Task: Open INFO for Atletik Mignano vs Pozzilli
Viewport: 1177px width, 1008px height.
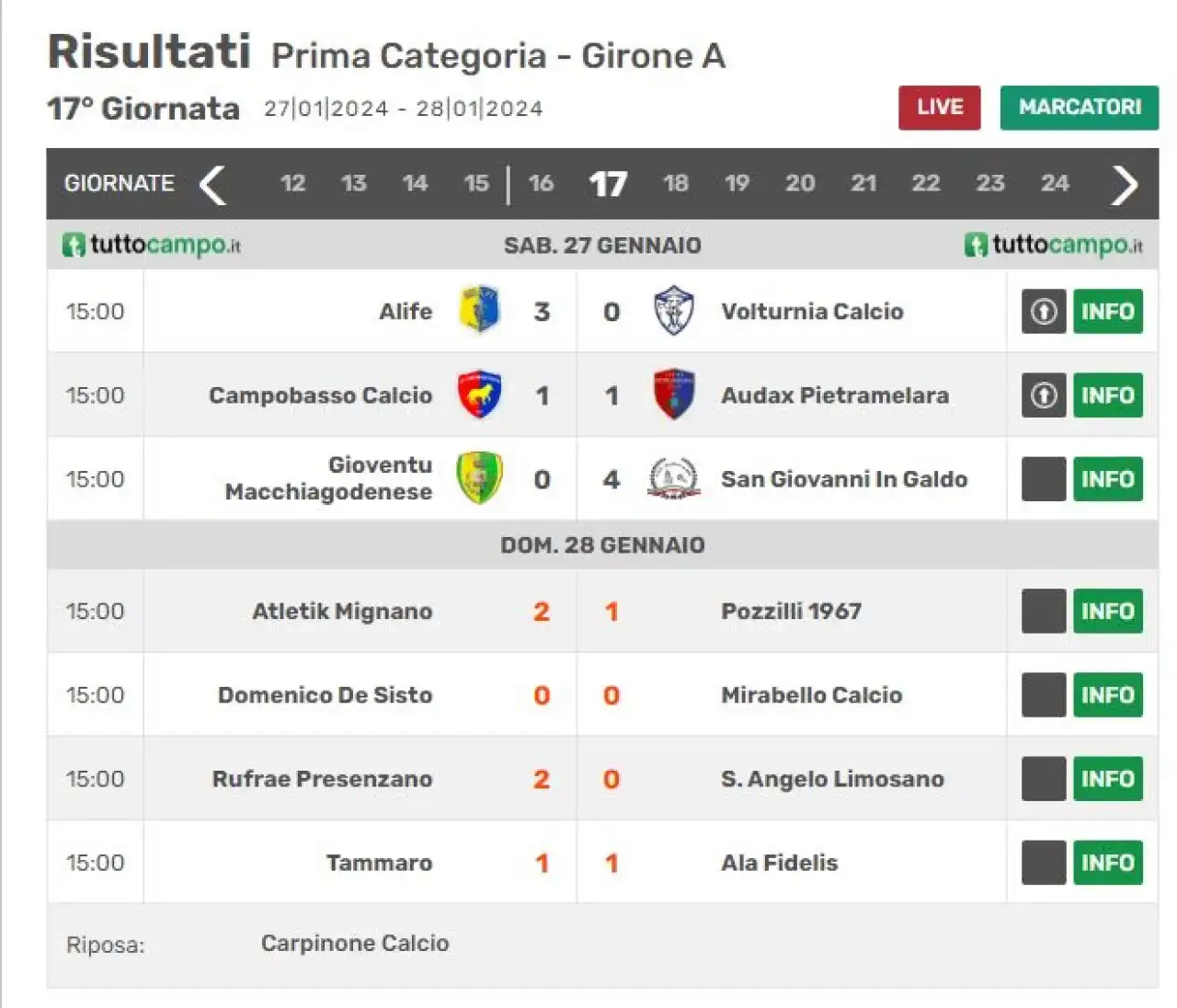Action: click(x=1108, y=612)
